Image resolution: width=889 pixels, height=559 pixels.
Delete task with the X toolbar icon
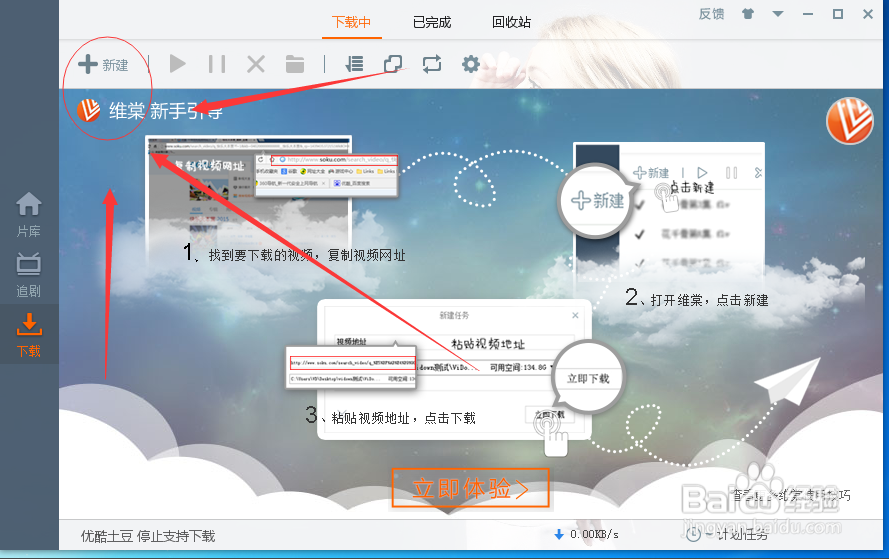coord(256,64)
